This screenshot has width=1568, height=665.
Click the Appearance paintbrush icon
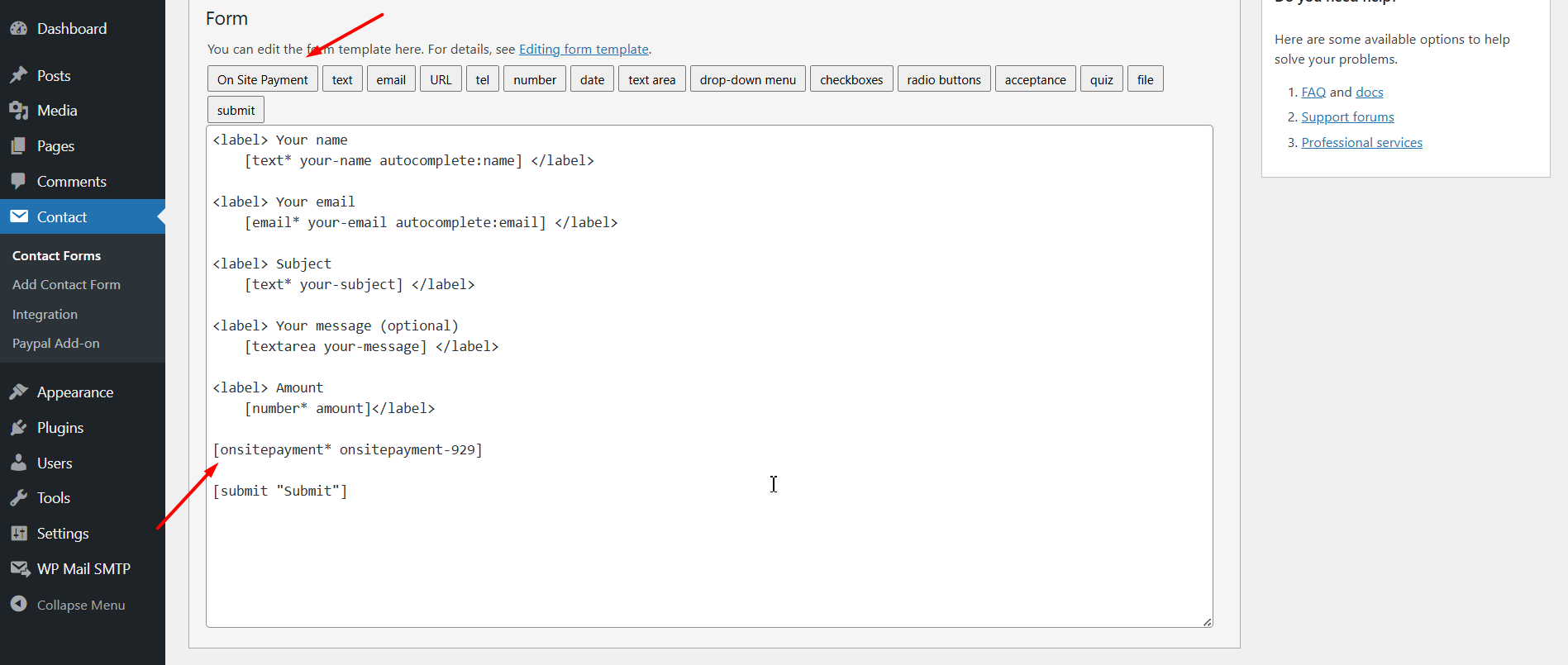tap(19, 392)
